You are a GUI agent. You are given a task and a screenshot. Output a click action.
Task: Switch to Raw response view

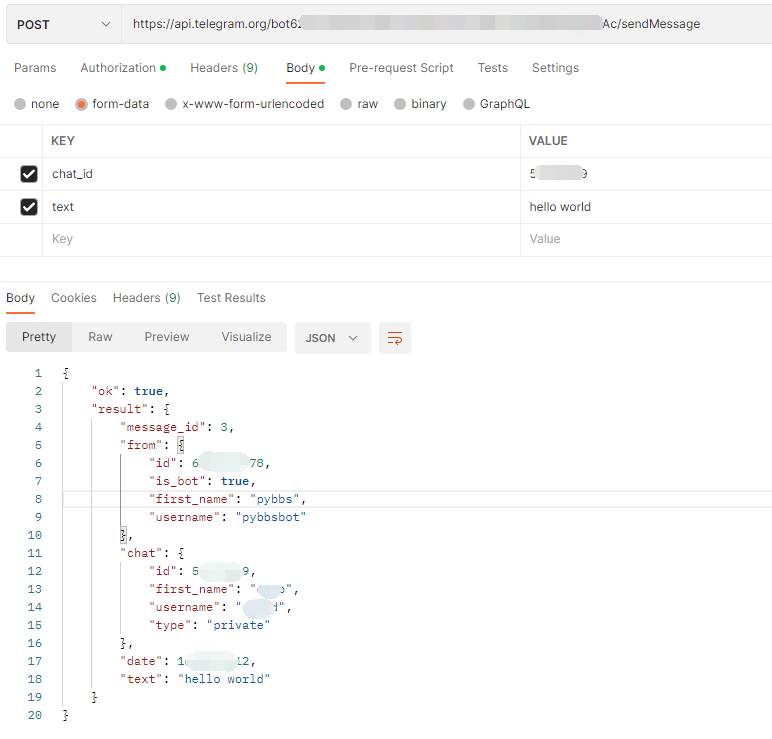(100, 337)
